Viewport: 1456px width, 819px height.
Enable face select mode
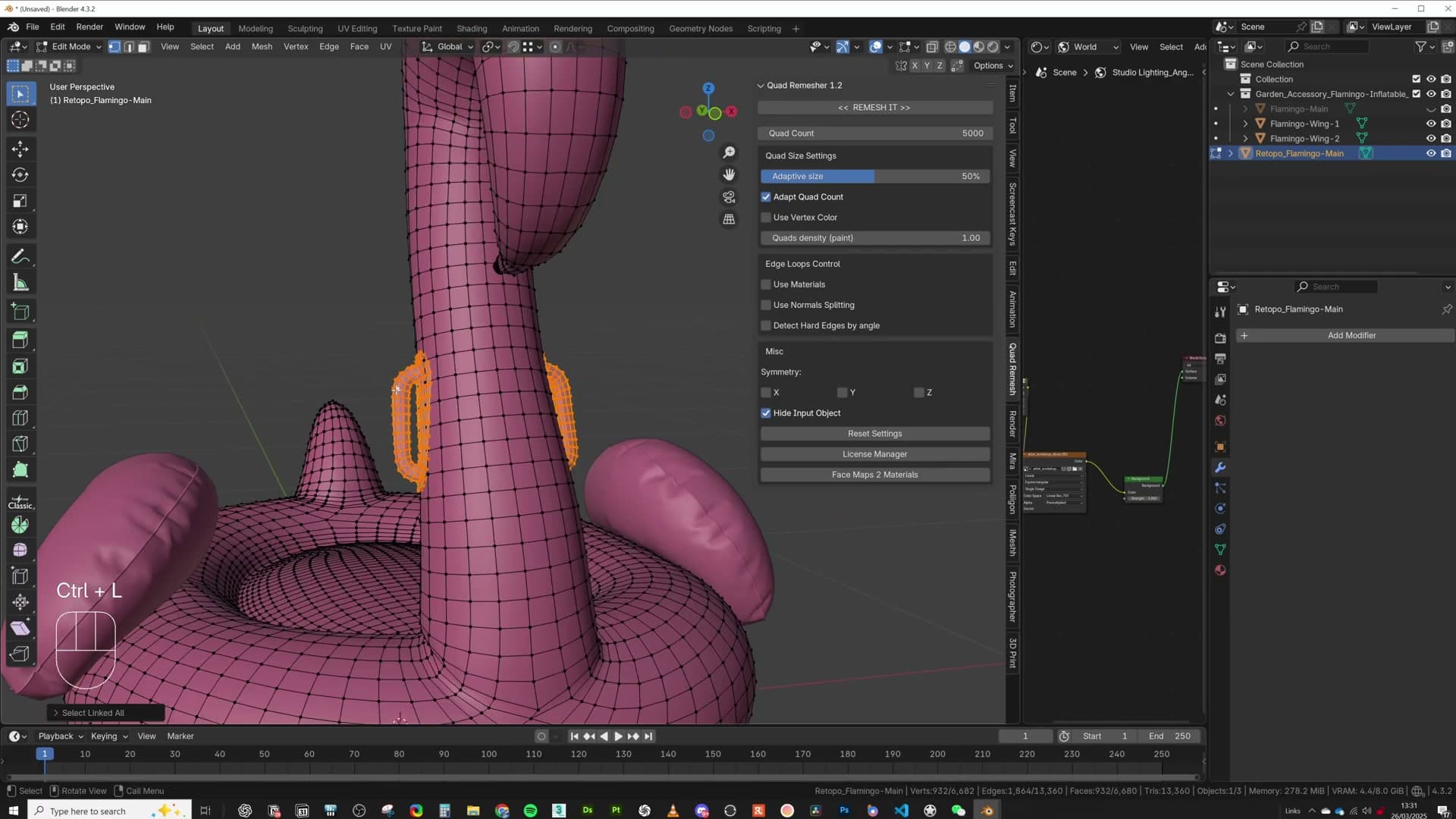tap(143, 47)
